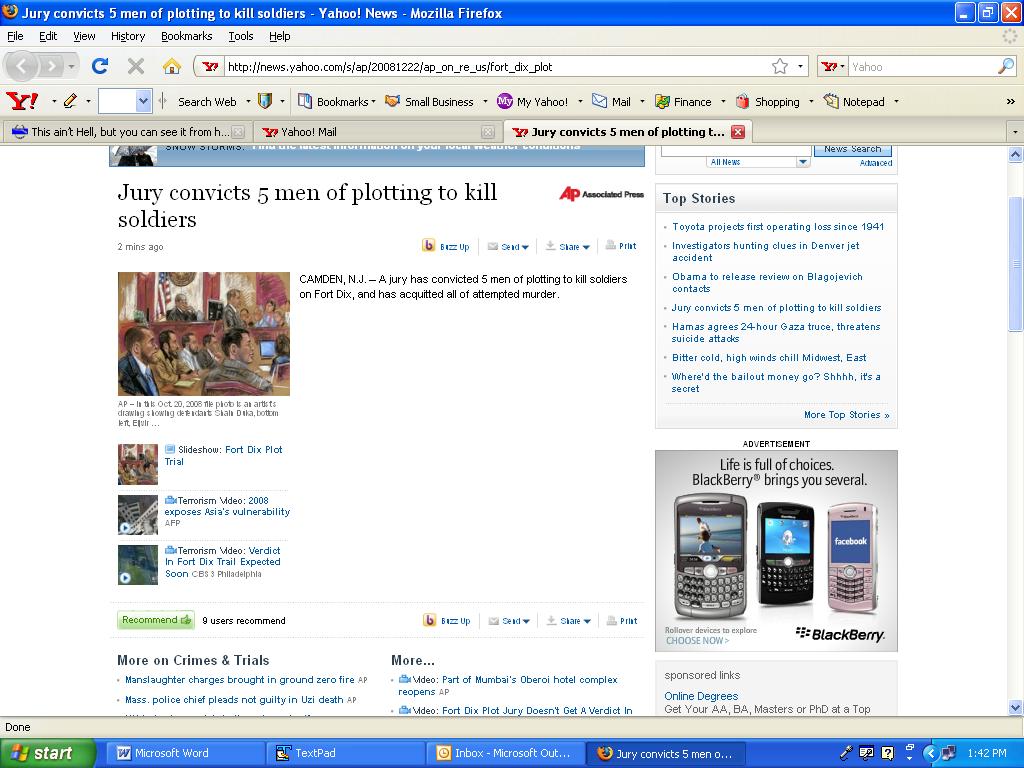The image size is (1024, 768).
Task: Open the Send dropdown above the article
Action: click(509, 246)
